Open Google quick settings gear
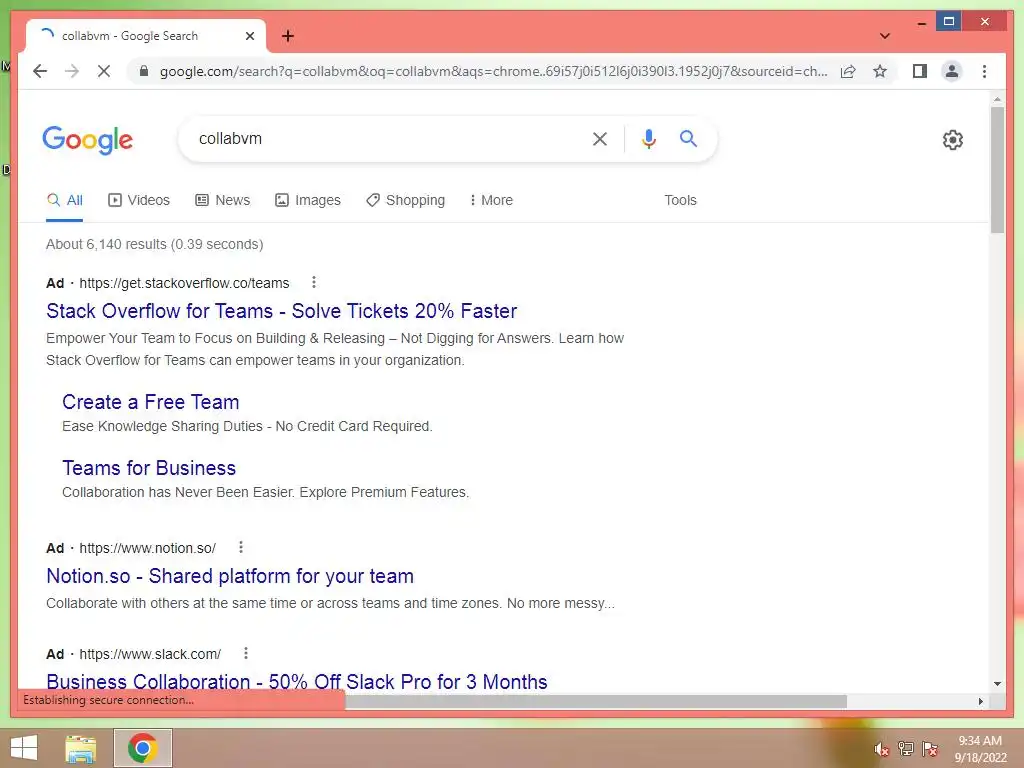Image resolution: width=1024 pixels, height=768 pixels. point(953,140)
